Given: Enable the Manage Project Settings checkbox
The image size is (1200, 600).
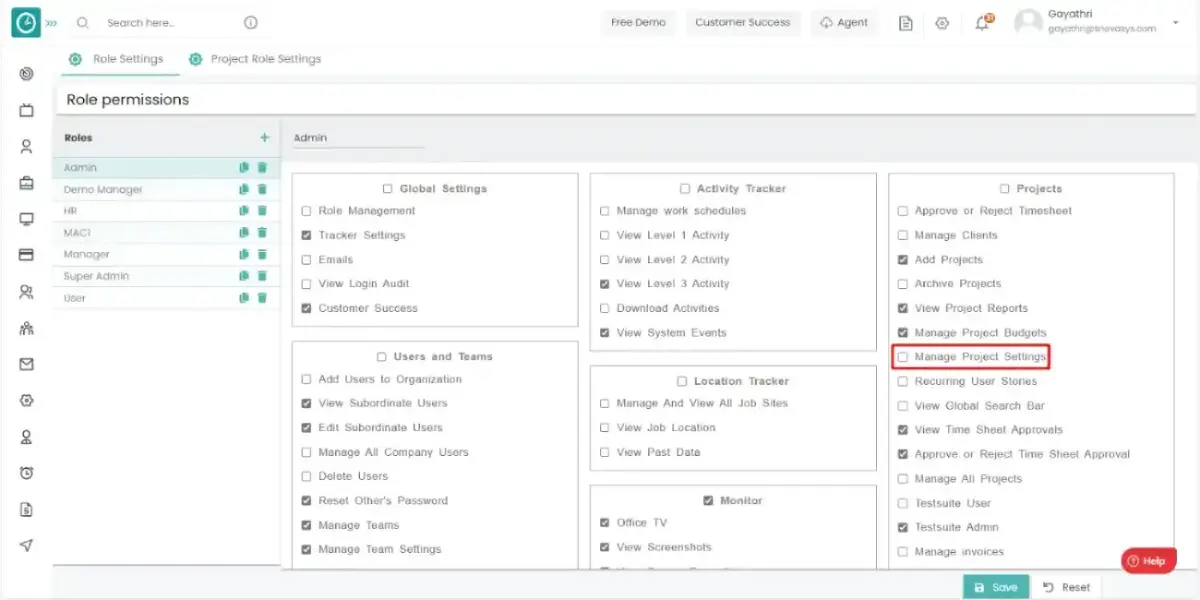Looking at the screenshot, I should [903, 357].
